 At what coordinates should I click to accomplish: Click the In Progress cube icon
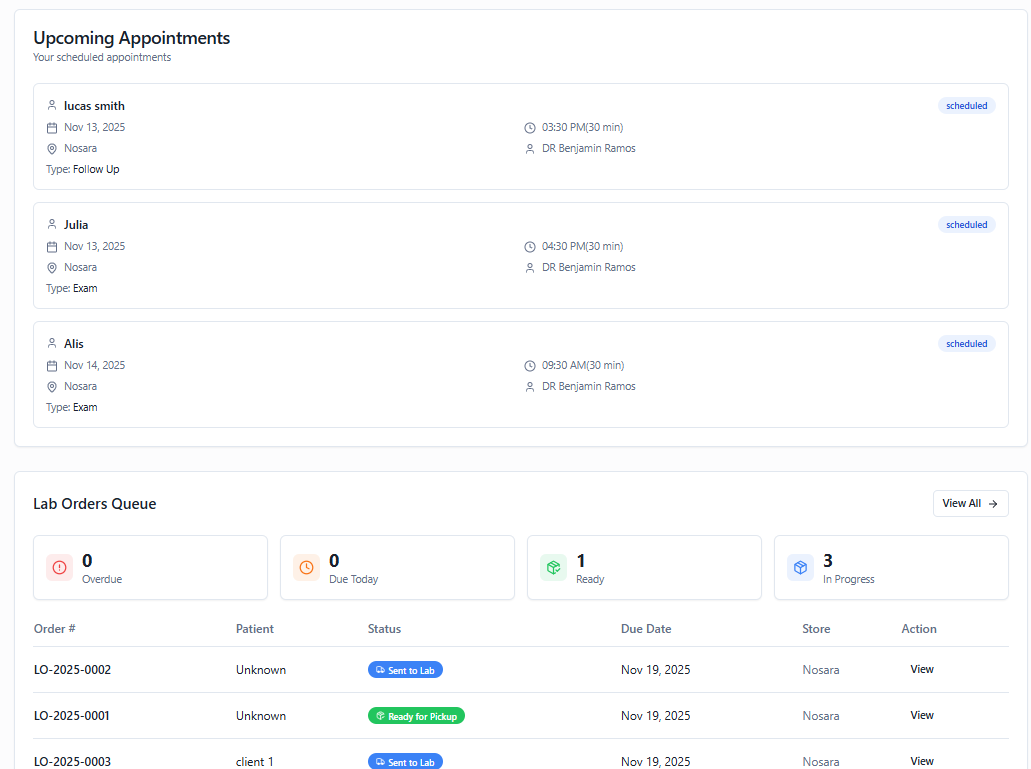pyautogui.click(x=800, y=567)
